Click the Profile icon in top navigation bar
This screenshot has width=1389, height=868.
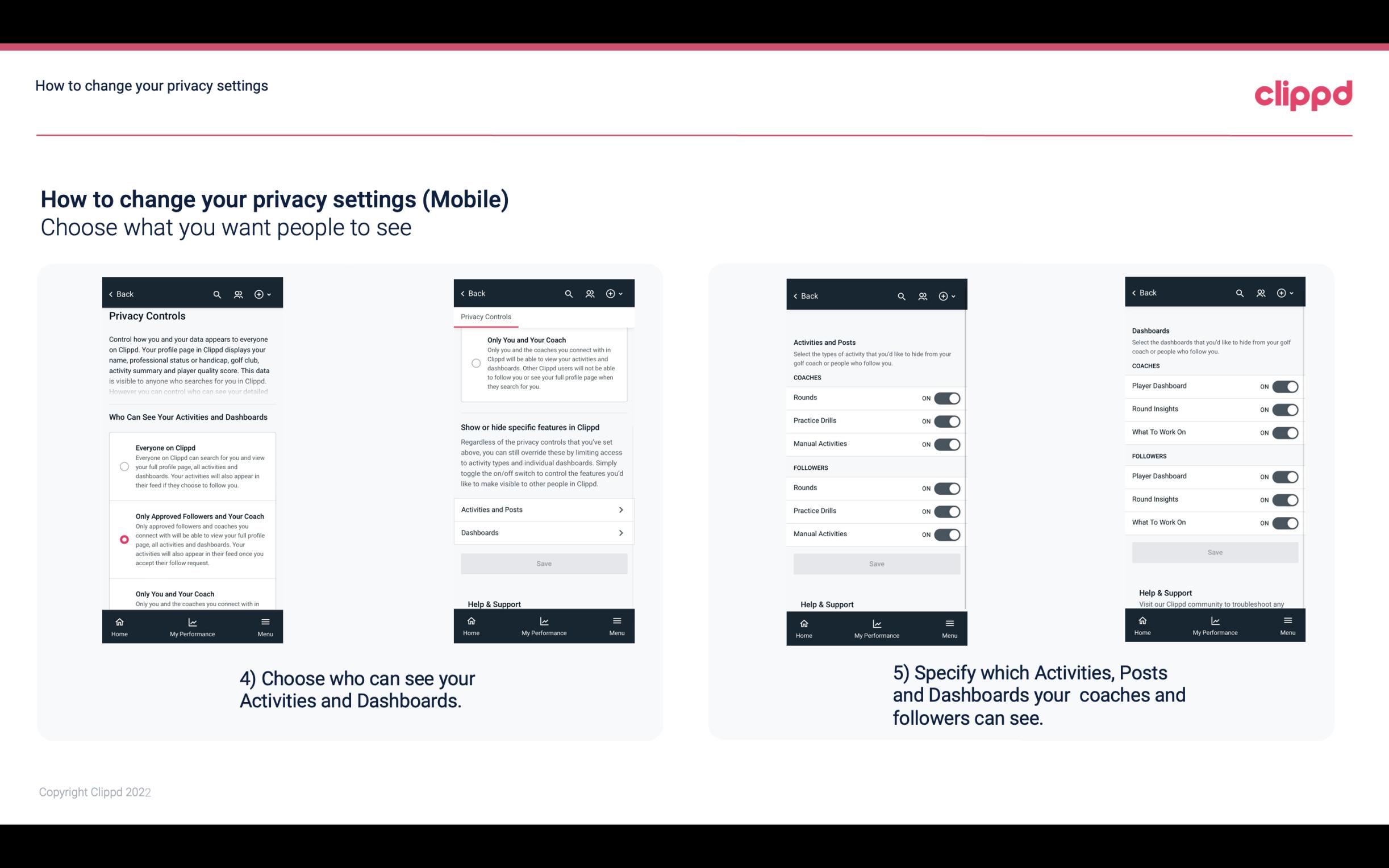point(237,294)
